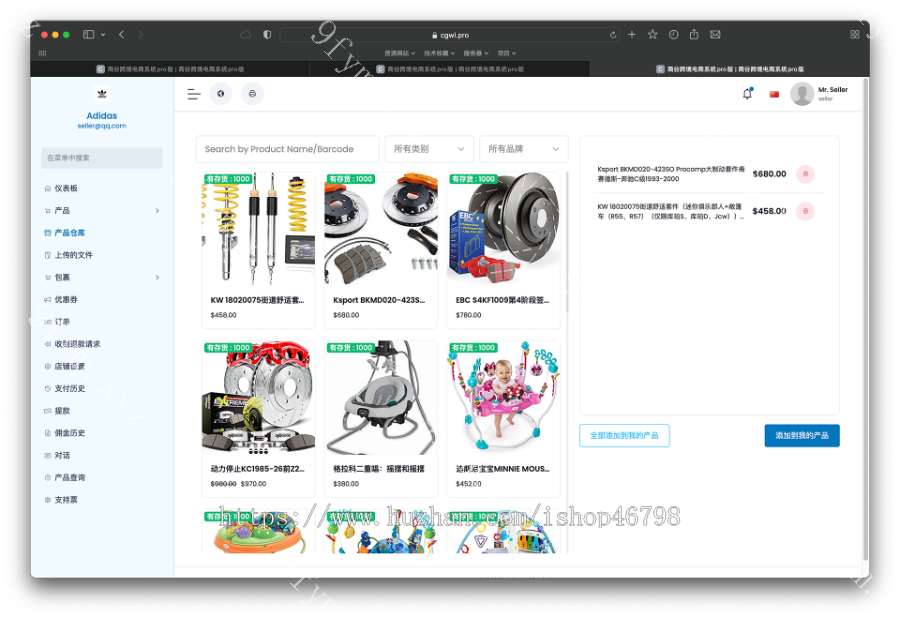Click the 动力停止KC1985-26 product title

click(257, 469)
